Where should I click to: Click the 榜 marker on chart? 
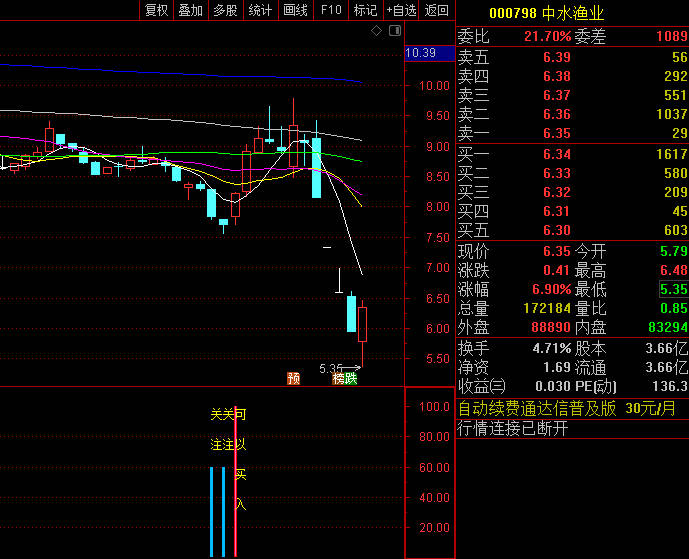(x=338, y=378)
